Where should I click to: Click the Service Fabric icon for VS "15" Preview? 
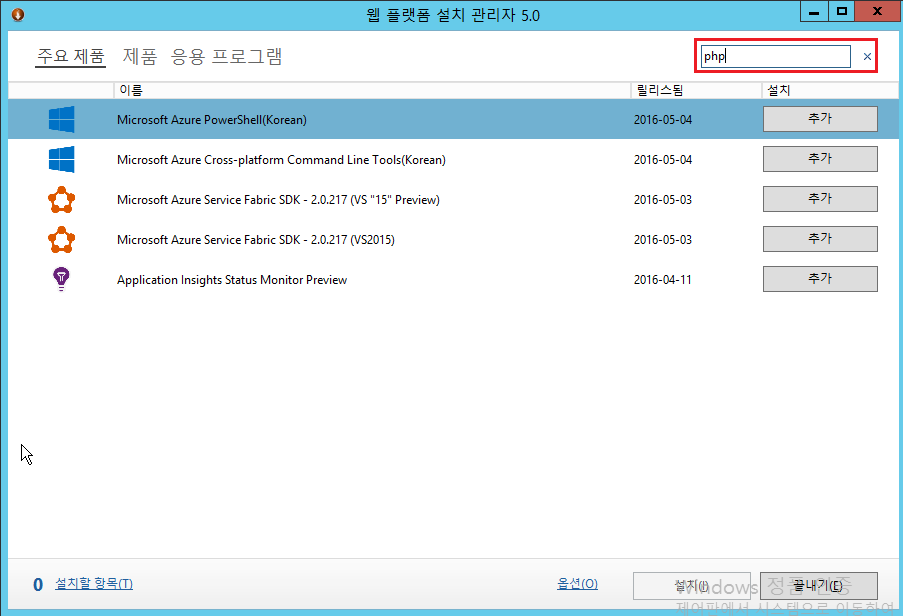[62, 200]
